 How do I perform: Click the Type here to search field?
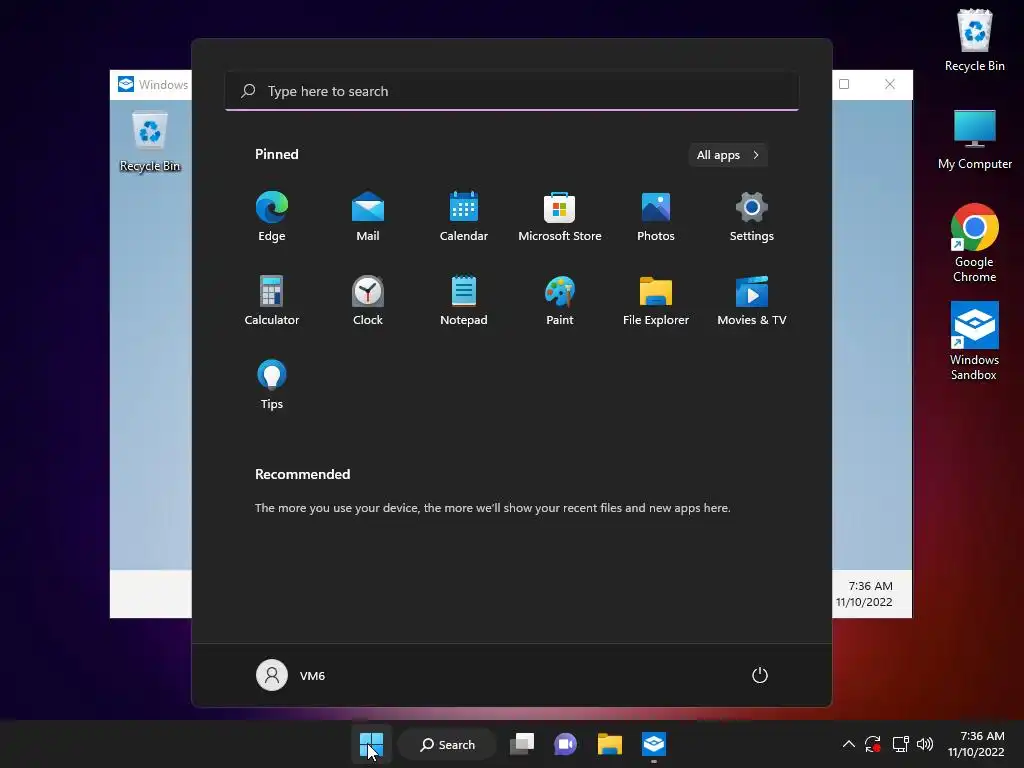coord(512,91)
